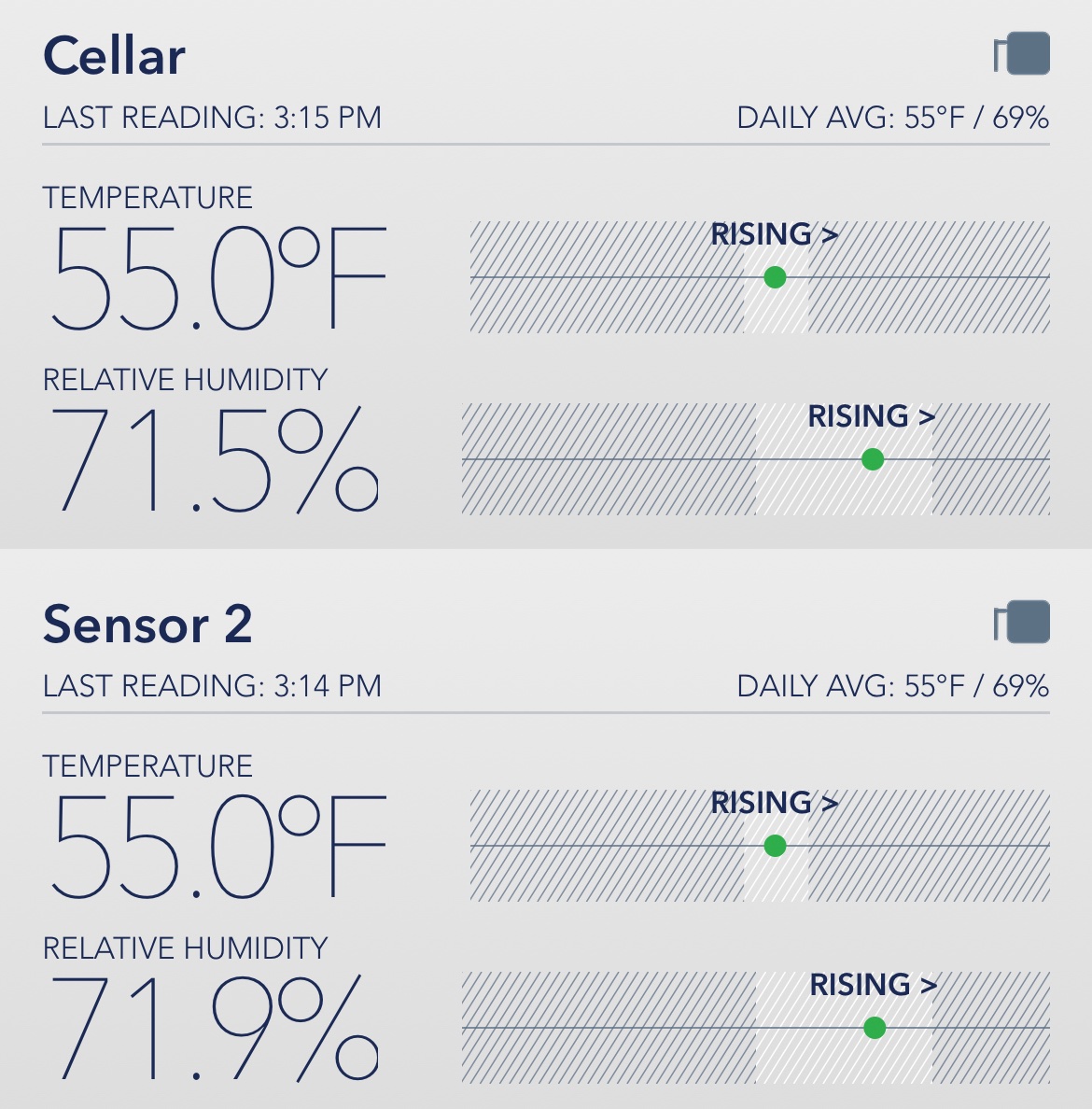Tap Sensor 2 daily average text
Viewport: 1092px width, 1109px height.
892,686
